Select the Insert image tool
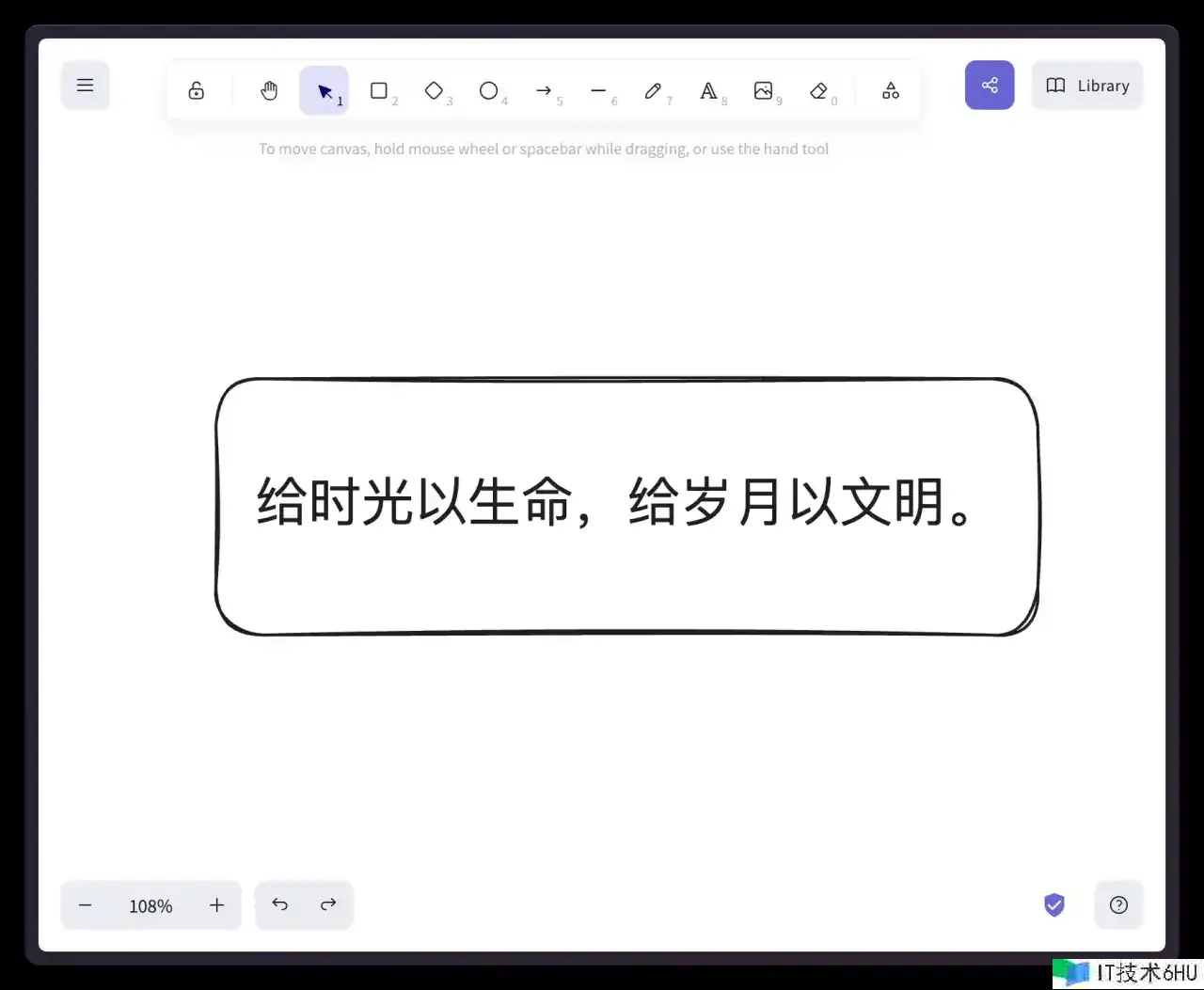The width and height of the screenshot is (1204, 990). click(763, 90)
